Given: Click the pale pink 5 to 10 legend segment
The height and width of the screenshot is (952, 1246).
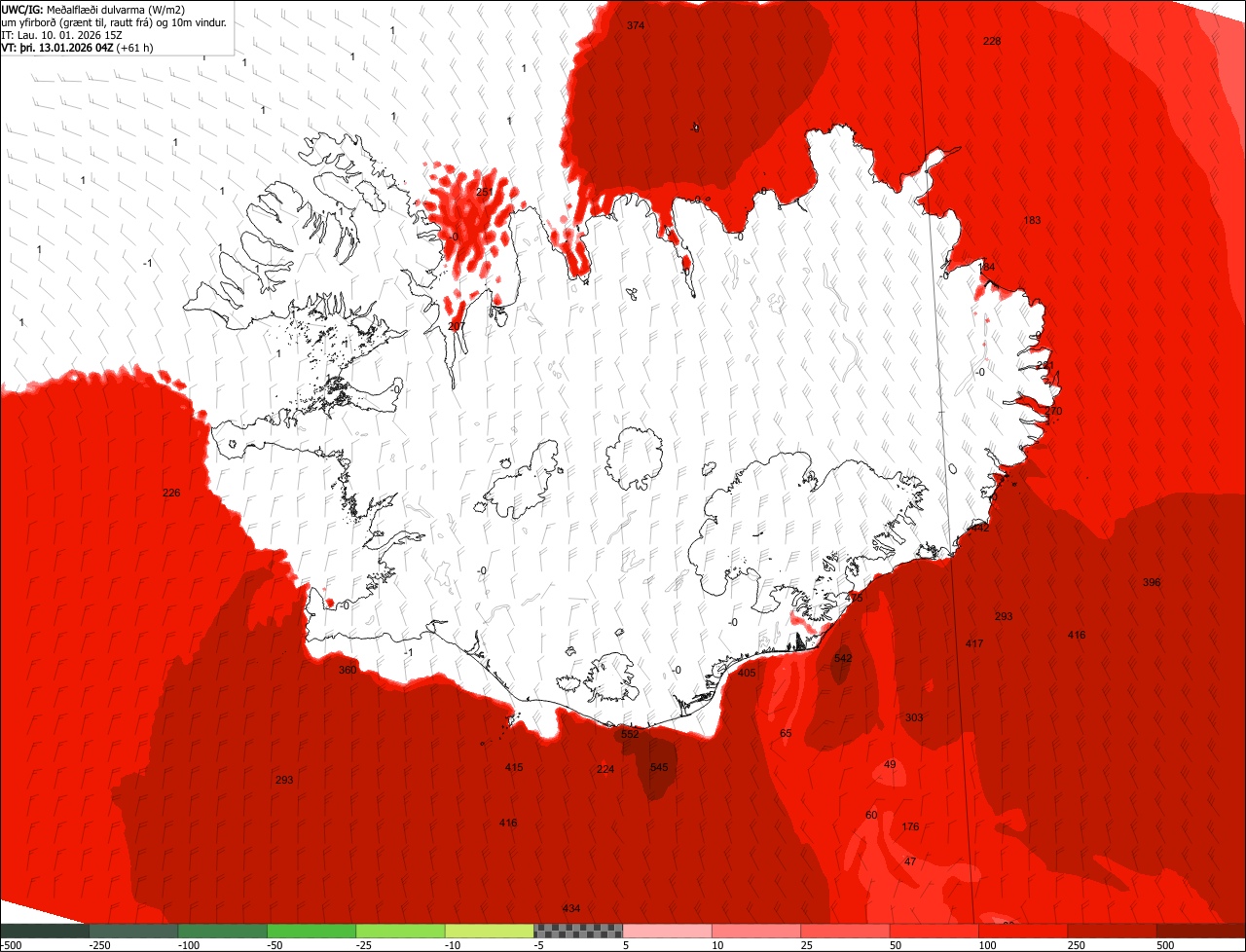Looking at the screenshot, I should [x=667, y=932].
